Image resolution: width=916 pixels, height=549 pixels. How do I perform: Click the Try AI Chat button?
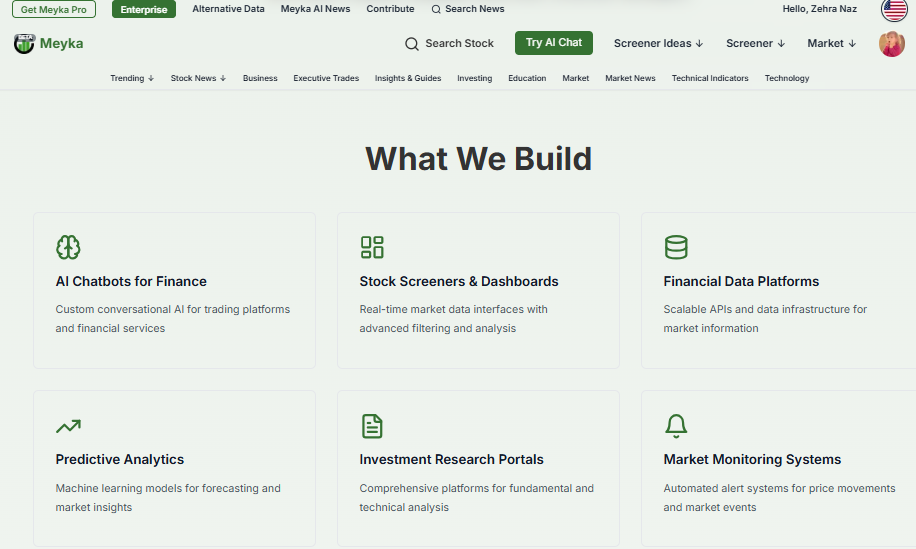[553, 43]
